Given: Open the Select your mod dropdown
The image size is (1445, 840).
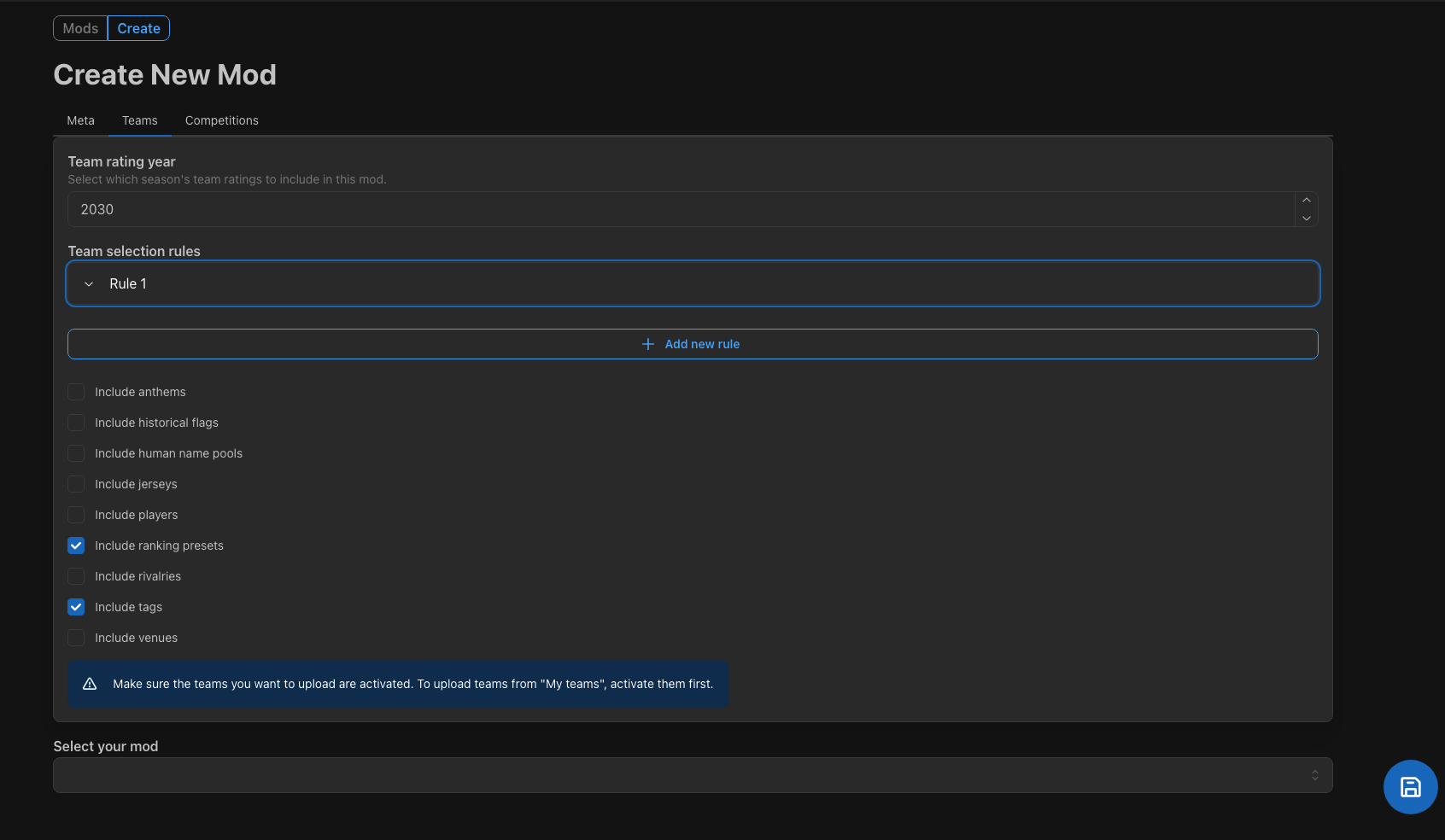Looking at the screenshot, I should [693, 775].
